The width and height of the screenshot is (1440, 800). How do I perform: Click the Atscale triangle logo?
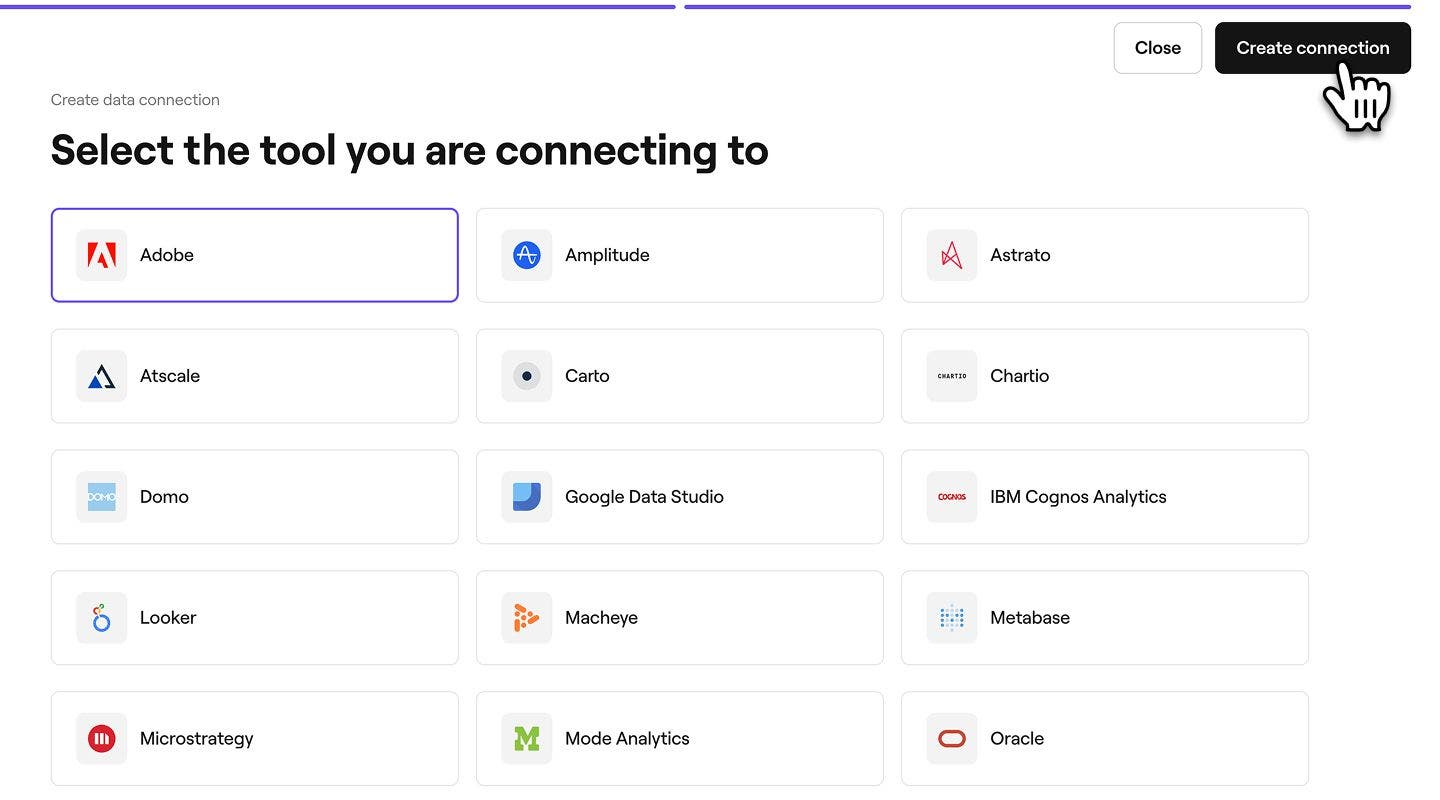[x=101, y=376]
